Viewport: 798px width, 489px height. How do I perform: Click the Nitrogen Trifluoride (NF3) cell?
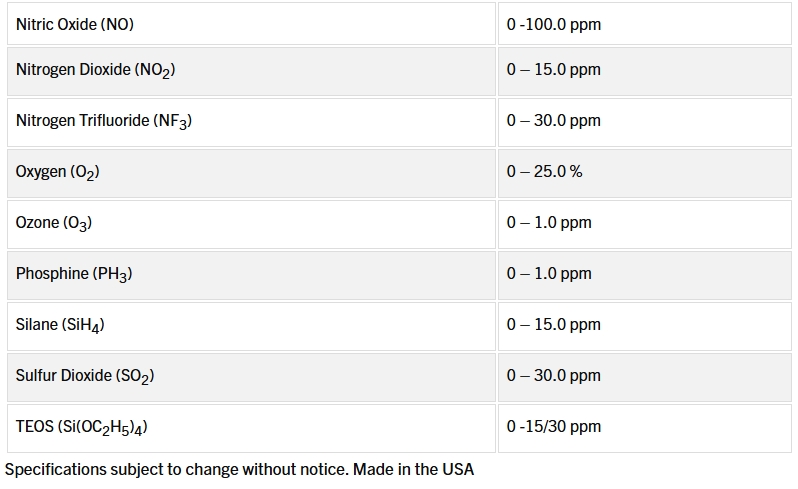coord(104,121)
